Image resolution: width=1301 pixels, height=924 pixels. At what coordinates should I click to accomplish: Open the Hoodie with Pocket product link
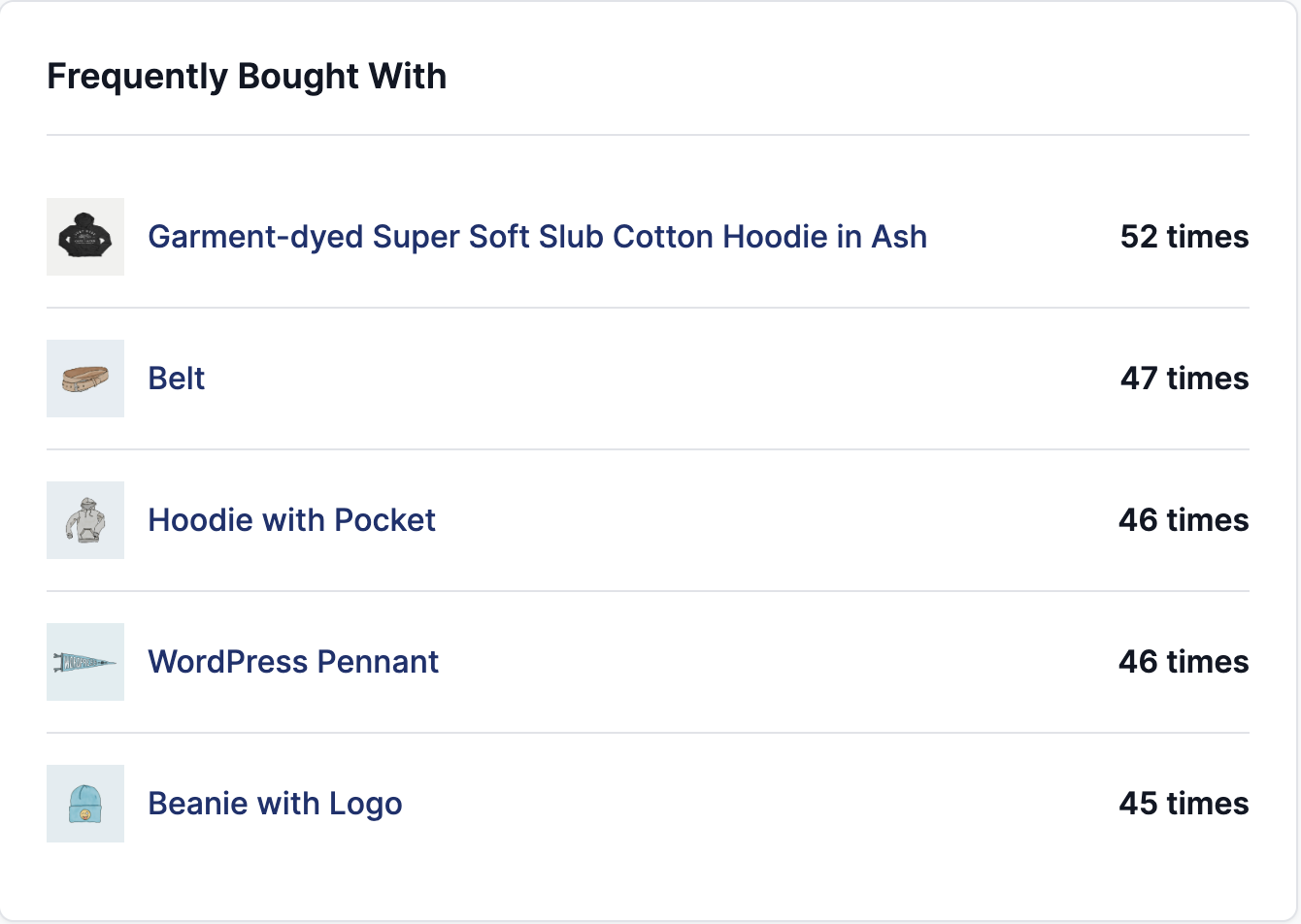pyautogui.click(x=291, y=520)
